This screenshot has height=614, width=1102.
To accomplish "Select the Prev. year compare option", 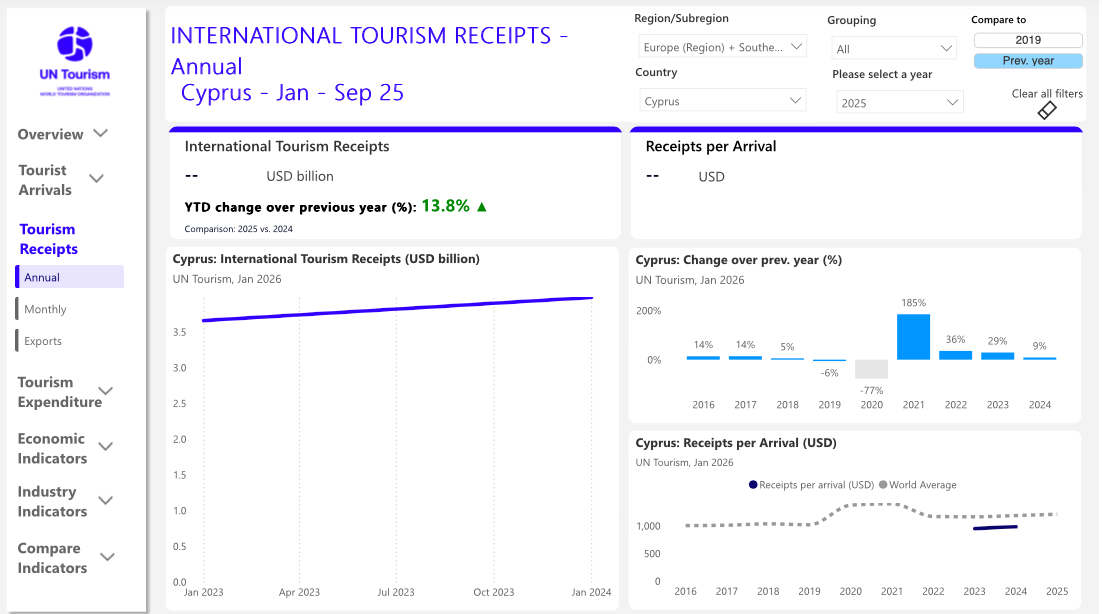I will [x=1028, y=61].
